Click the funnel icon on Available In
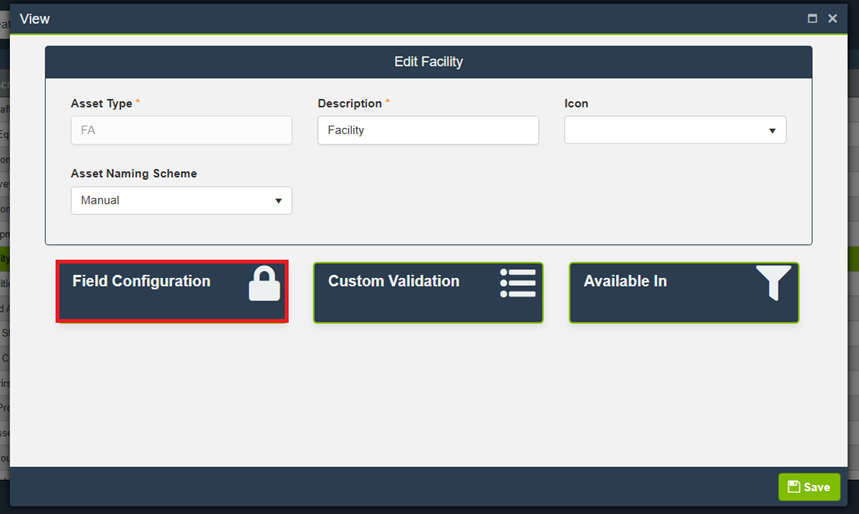 click(x=773, y=283)
